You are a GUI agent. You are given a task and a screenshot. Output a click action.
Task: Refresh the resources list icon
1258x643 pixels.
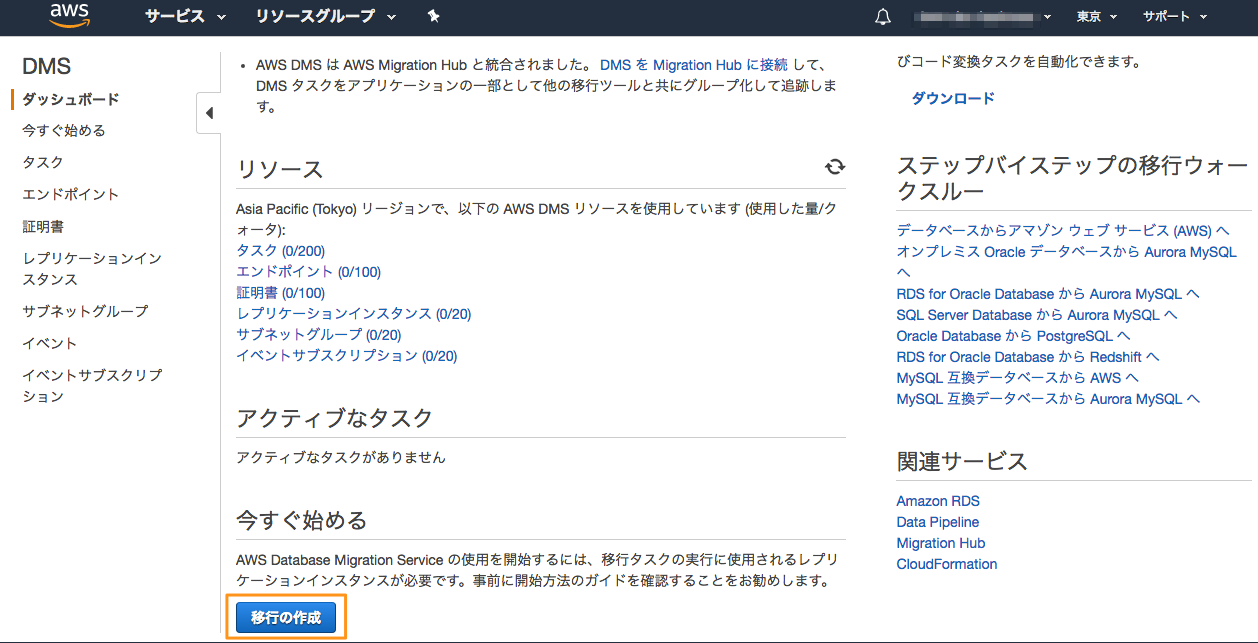click(835, 167)
